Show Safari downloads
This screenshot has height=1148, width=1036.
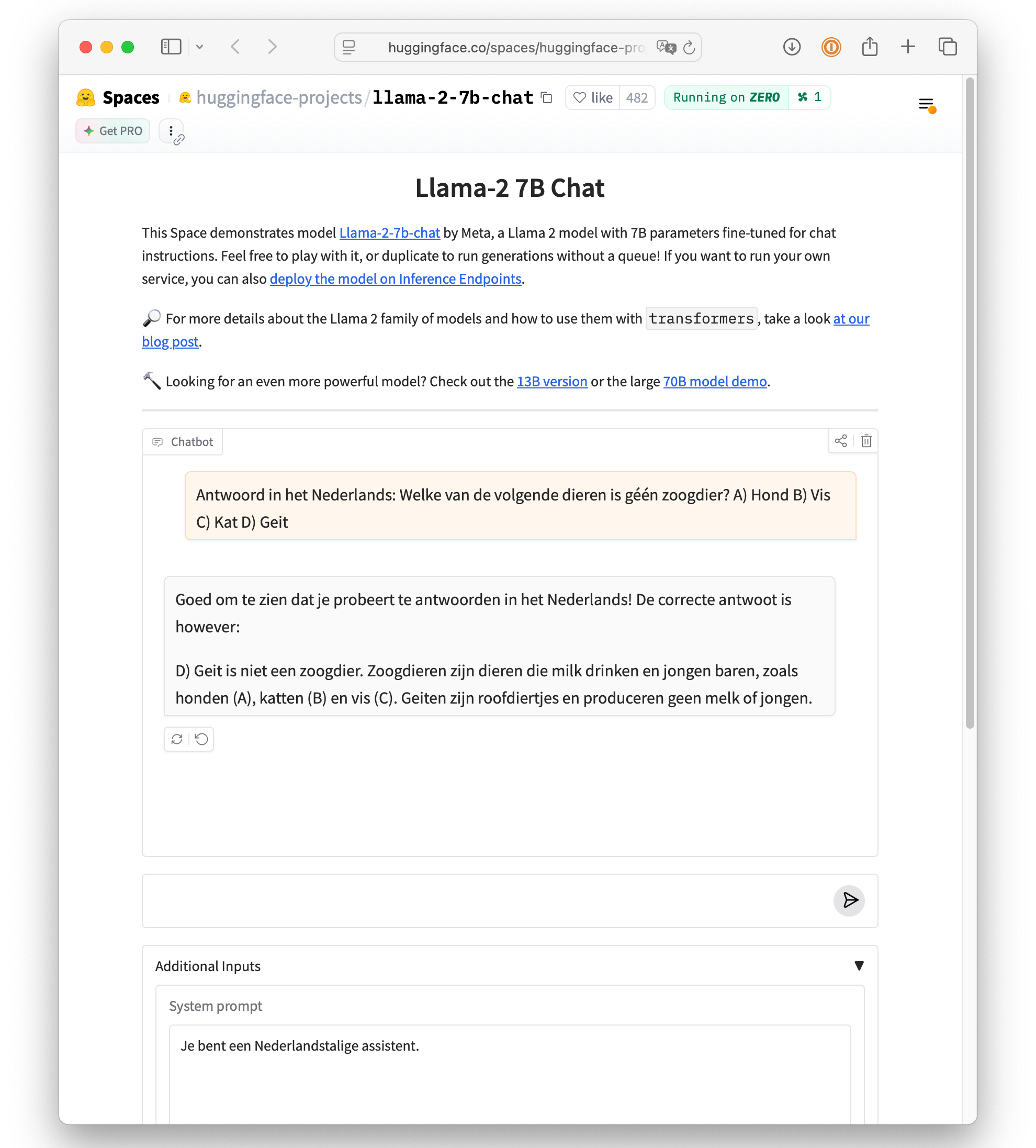point(792,47)
